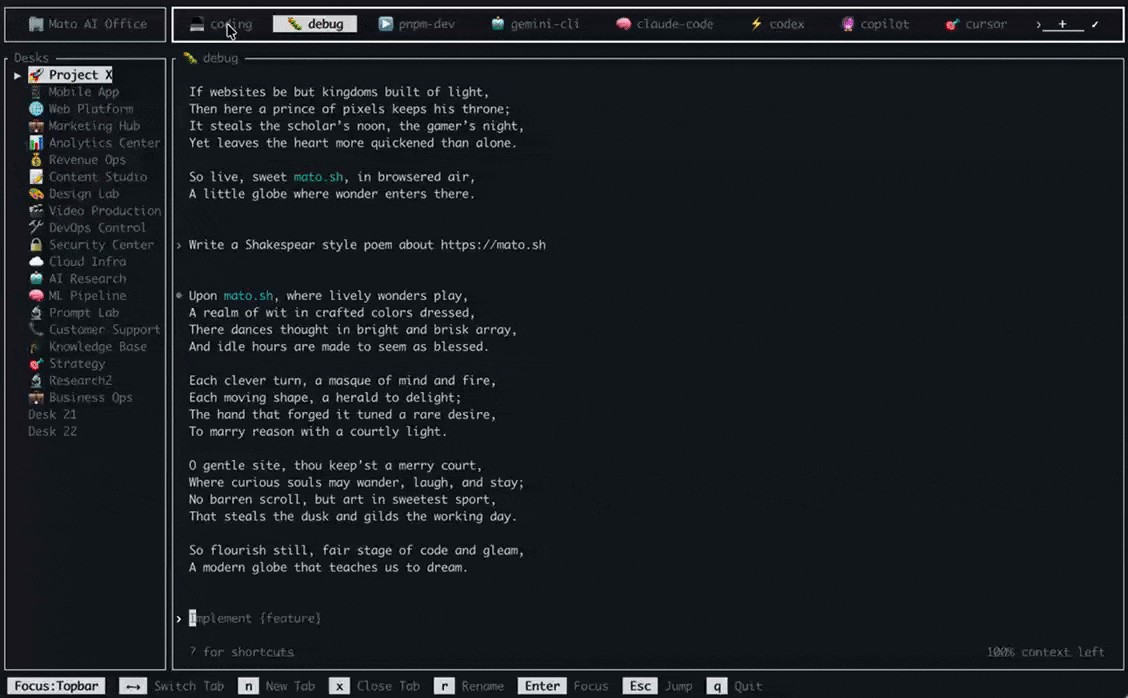The width and height of the screenshot is (1128, 698).
Task: Click the padlock icon for Security Center
Action: point(36,245)
